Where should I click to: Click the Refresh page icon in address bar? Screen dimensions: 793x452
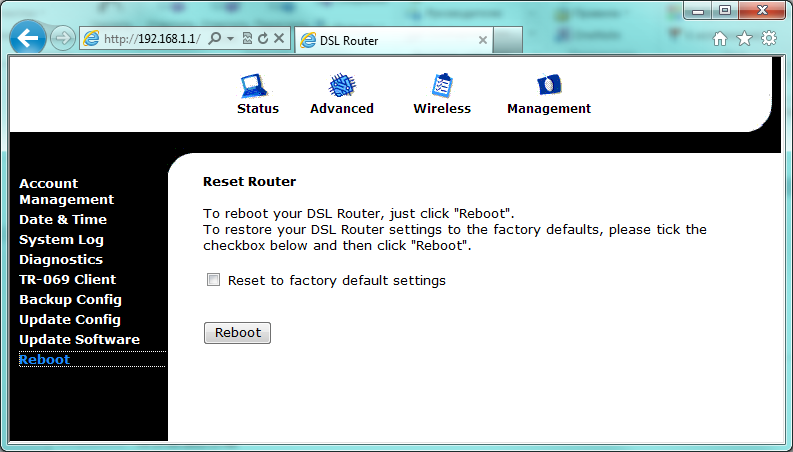click(x=262, y=39)
